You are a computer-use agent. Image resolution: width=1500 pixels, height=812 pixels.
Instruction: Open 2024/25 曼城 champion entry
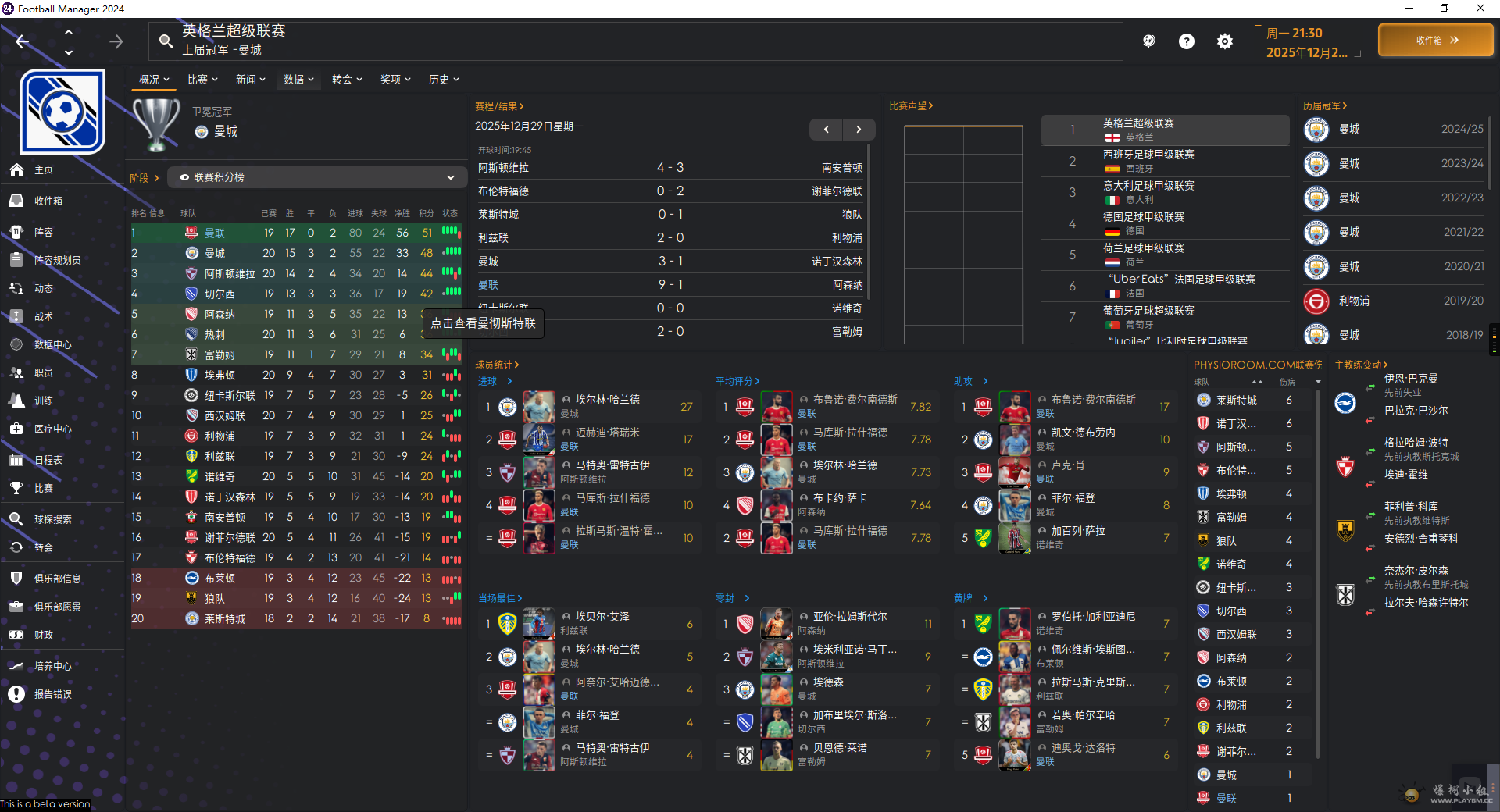tap(1395, 130)
